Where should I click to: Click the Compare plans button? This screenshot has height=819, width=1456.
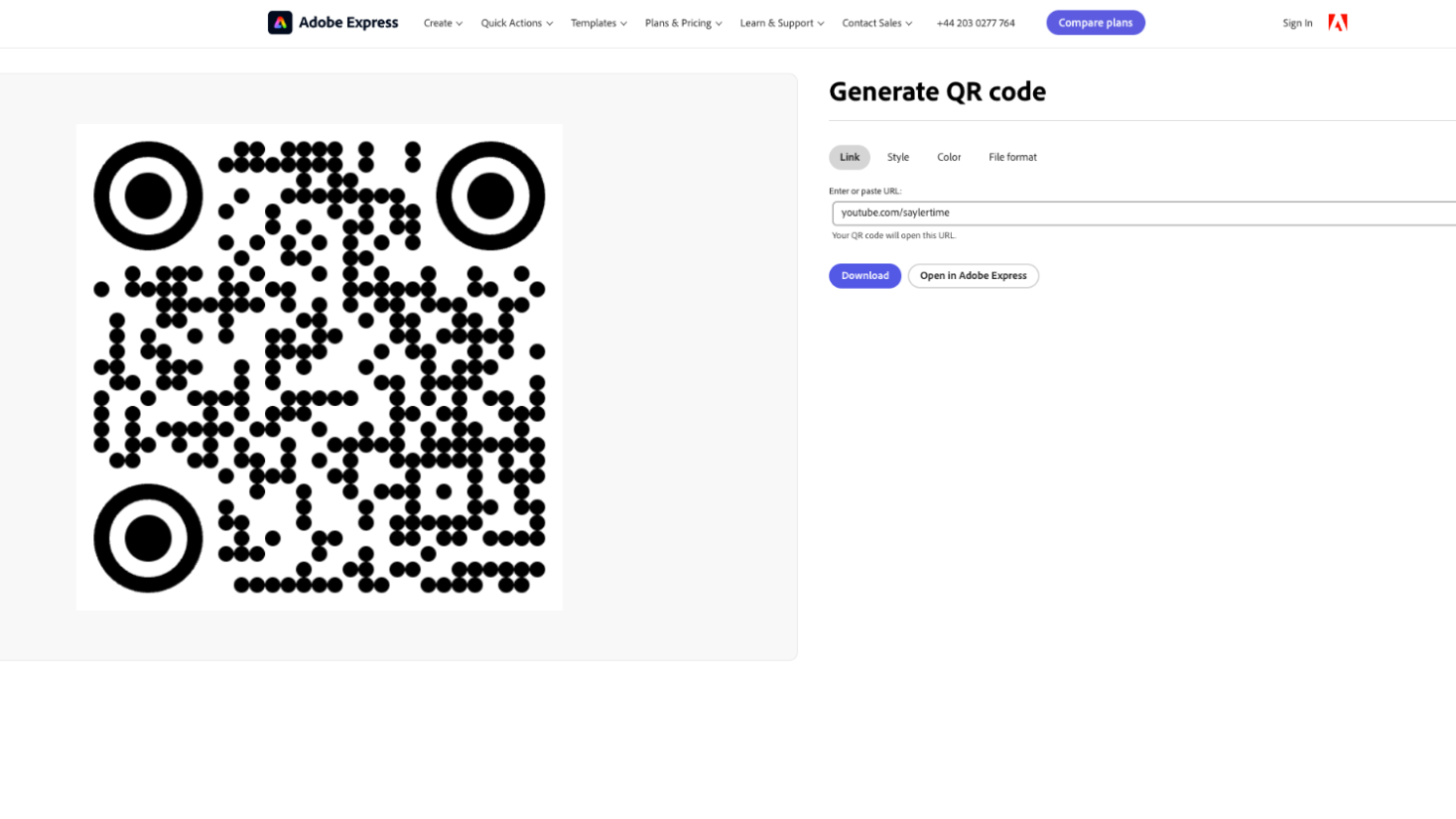1096,23
